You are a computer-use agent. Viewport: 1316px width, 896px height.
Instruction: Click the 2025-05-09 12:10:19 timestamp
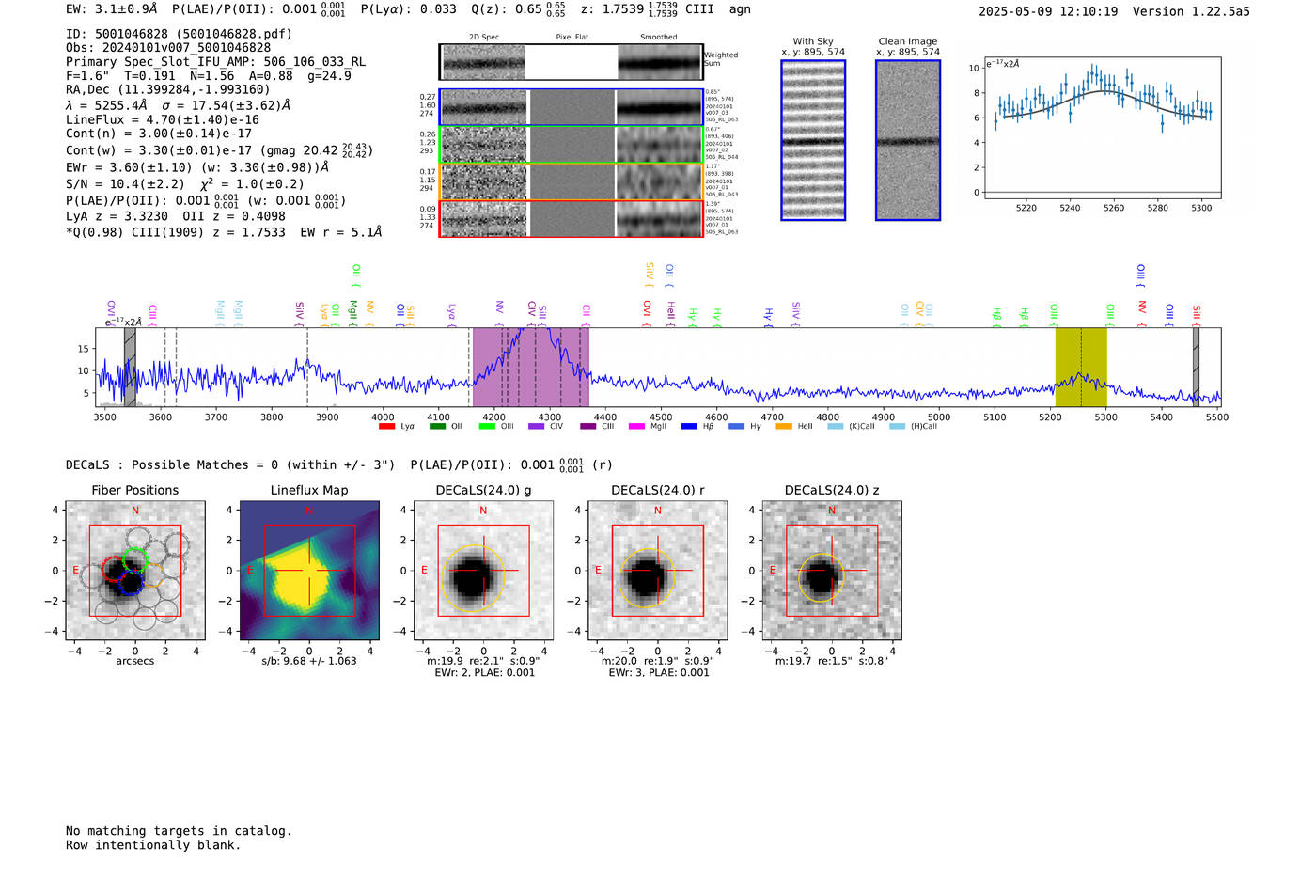pyautogui.click(x=1048, y=12)
